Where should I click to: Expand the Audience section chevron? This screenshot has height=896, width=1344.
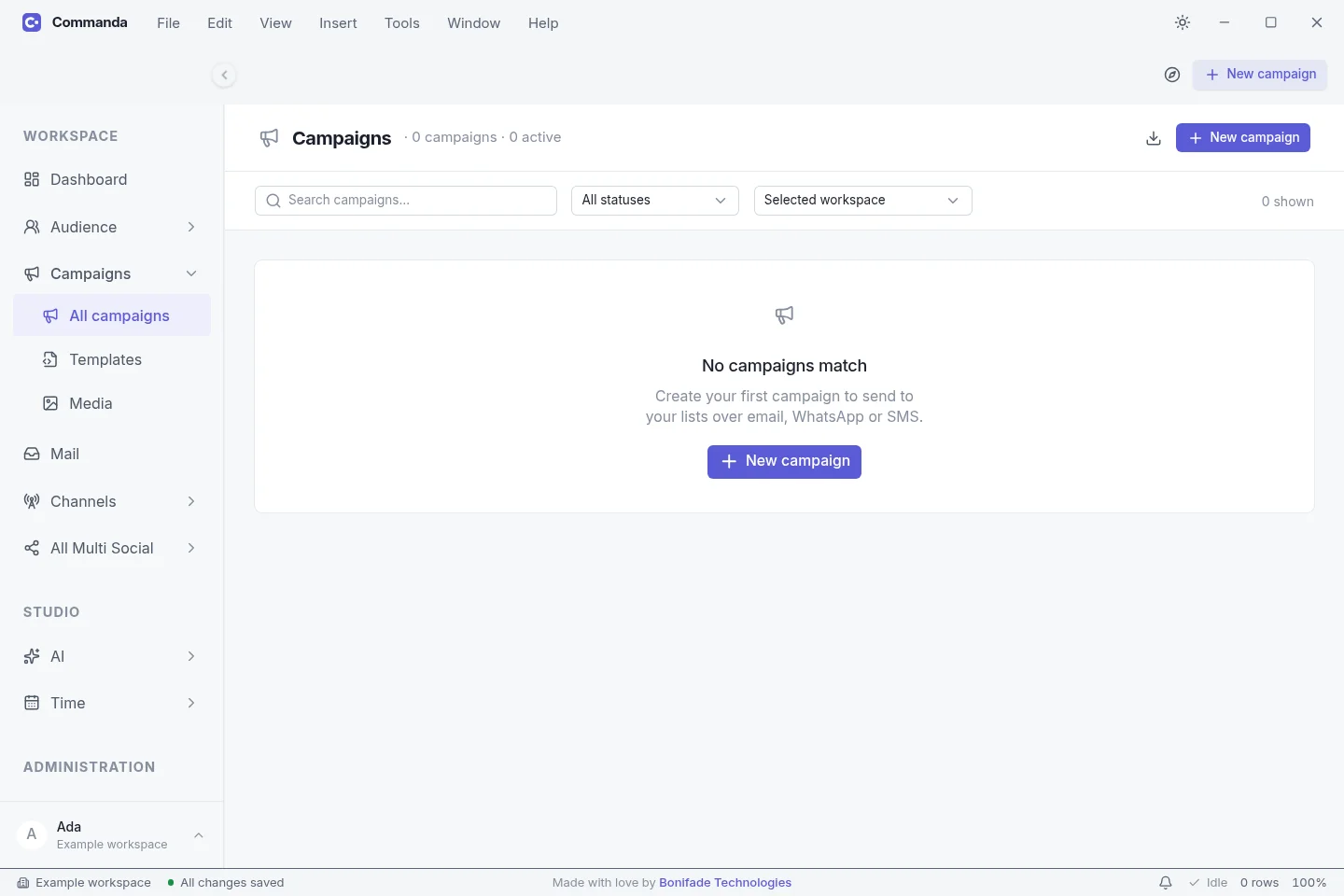pos(191,227)
